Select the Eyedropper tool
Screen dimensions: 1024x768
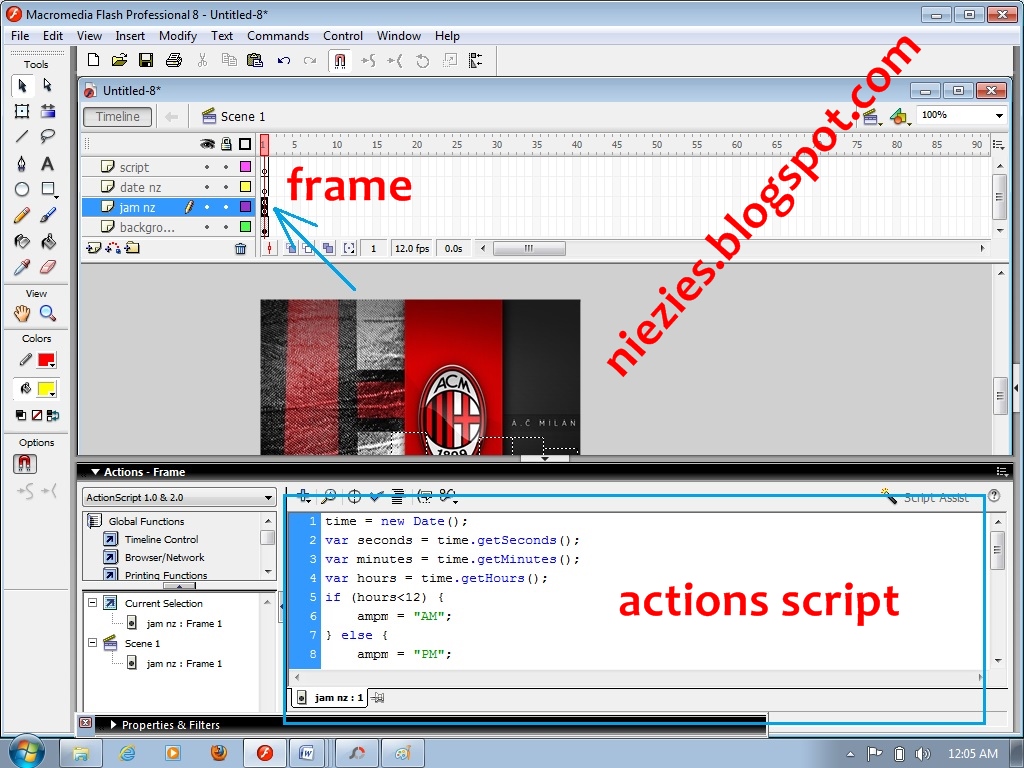click(x=22, y=267)
